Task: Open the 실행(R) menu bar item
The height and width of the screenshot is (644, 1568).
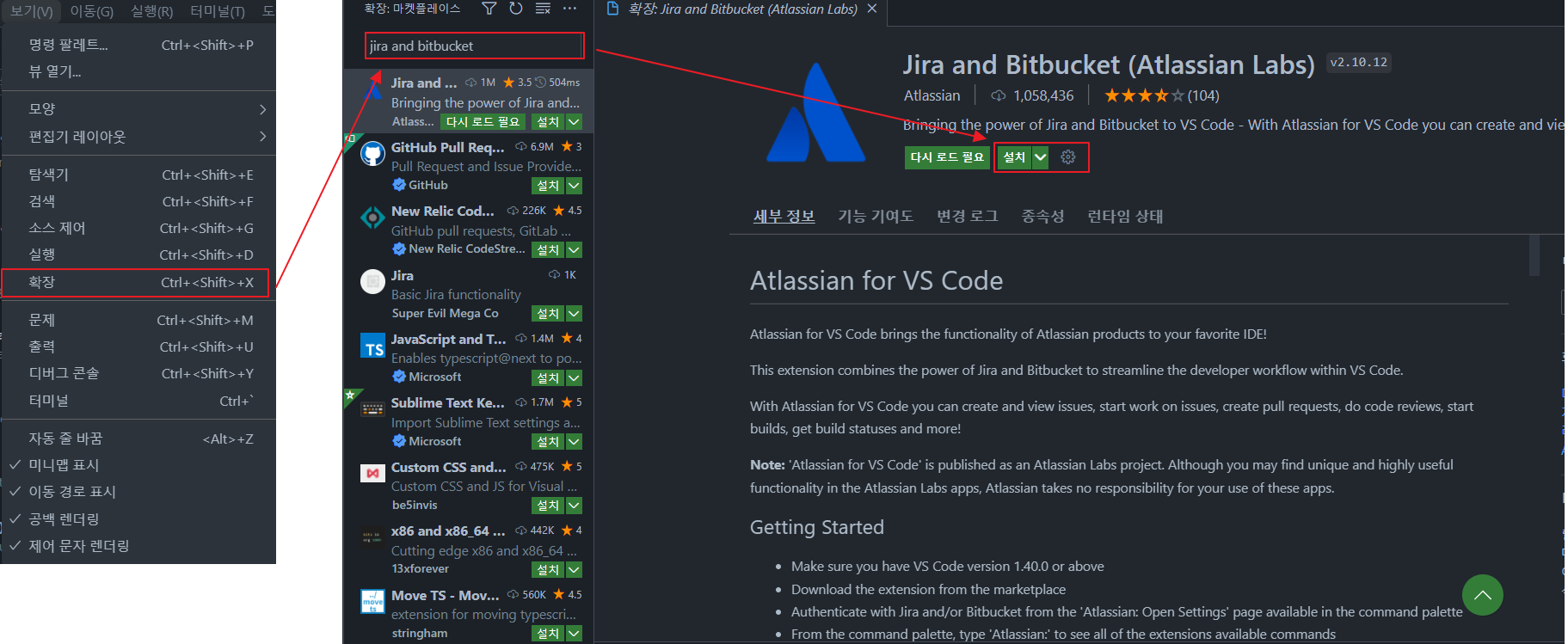Action: (152, 10)
